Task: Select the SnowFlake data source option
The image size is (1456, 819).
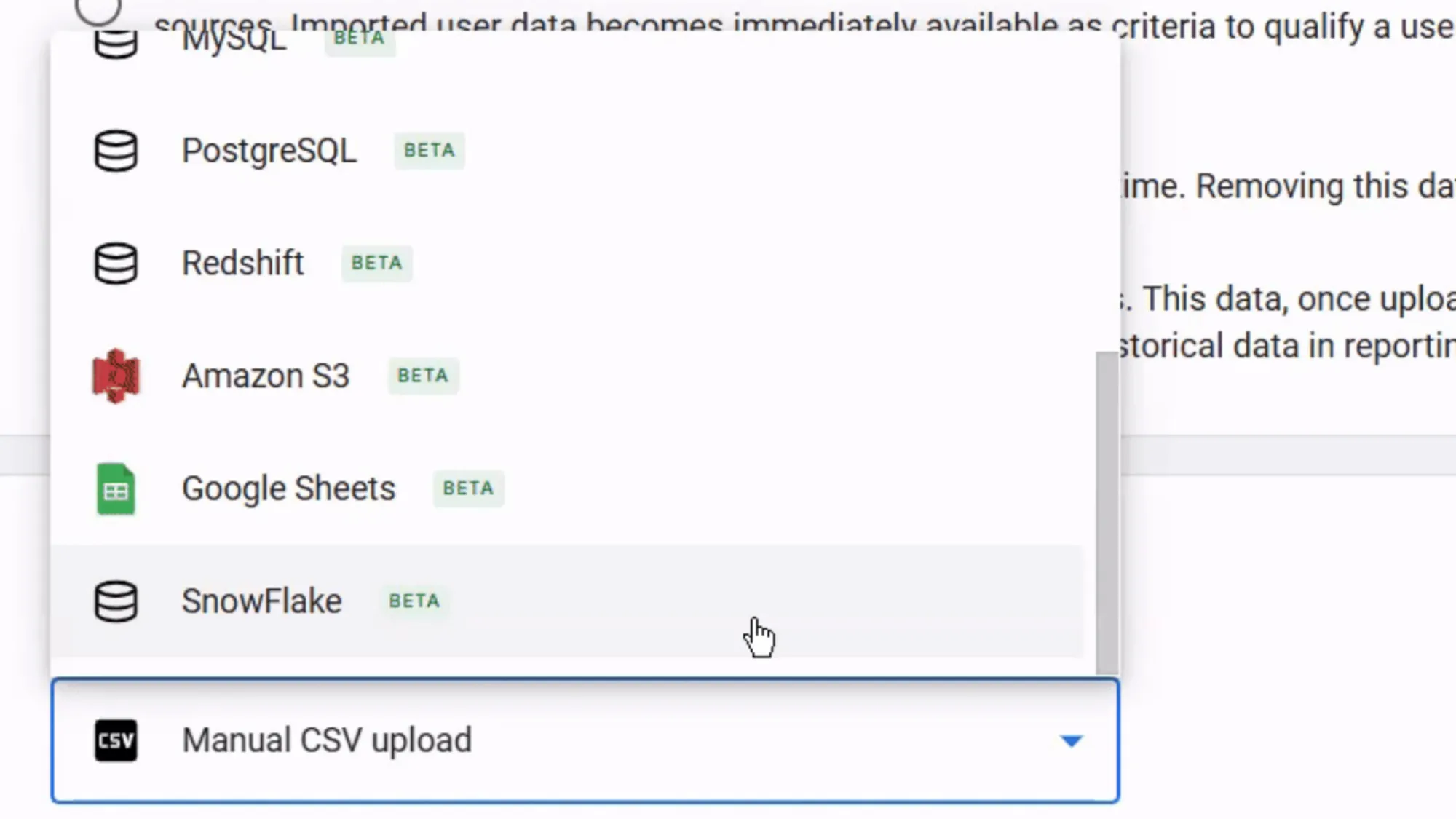Action: click(x=262, y=601)
